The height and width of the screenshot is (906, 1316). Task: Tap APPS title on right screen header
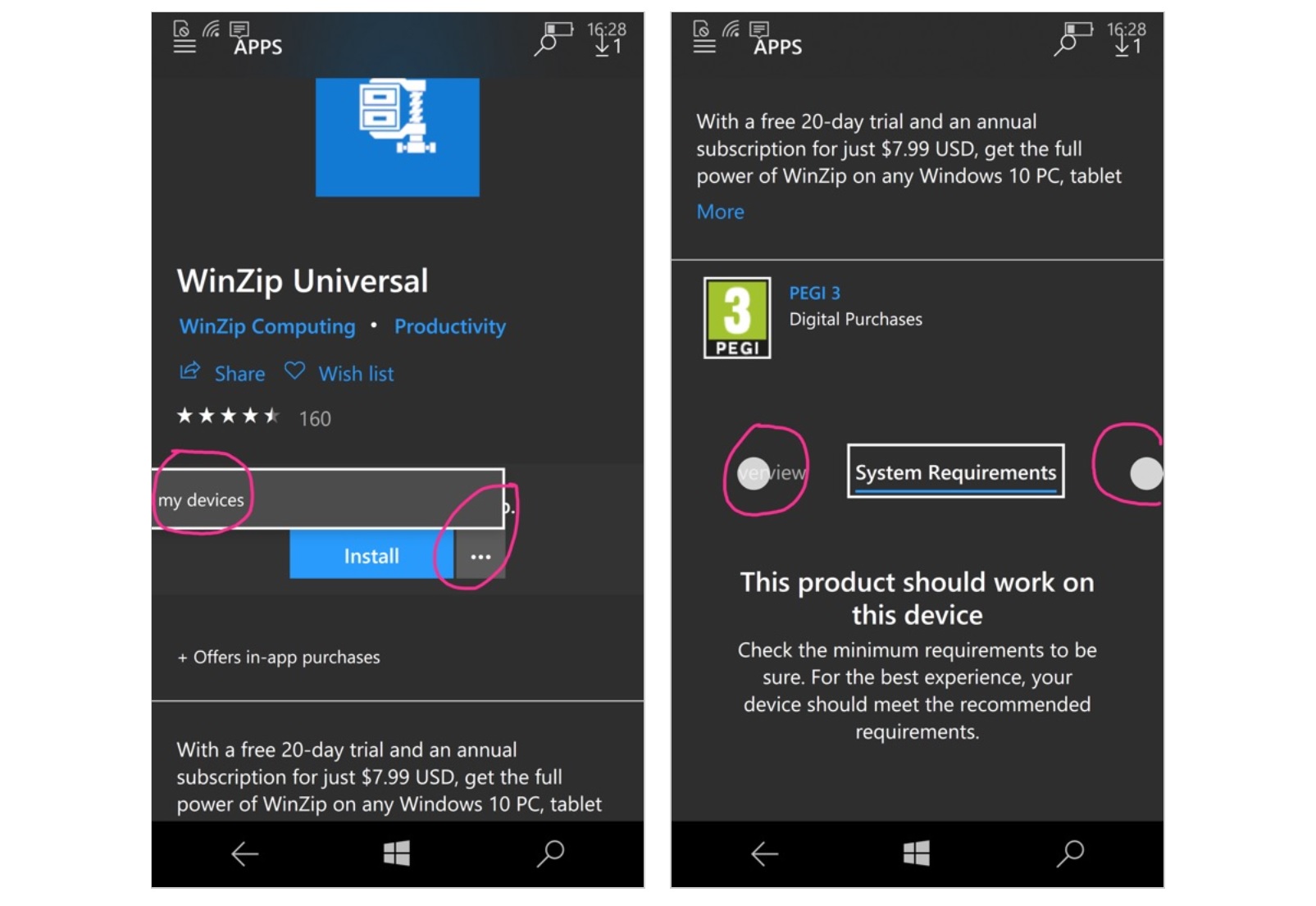(778, 47)
